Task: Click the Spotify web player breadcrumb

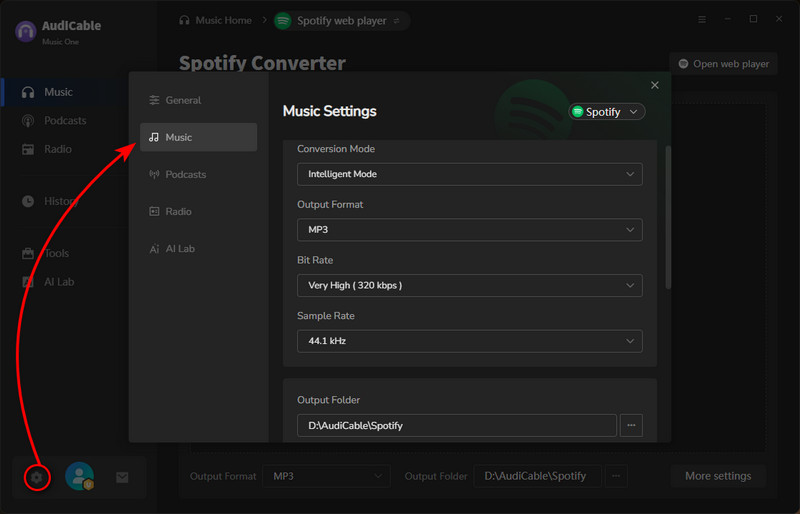Action: pos(342,21)
